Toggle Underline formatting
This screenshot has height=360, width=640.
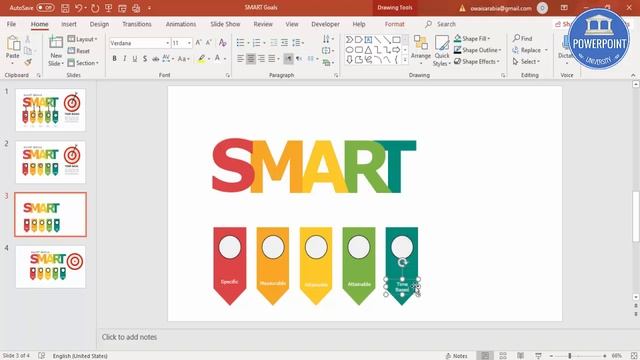click(135, 59)
